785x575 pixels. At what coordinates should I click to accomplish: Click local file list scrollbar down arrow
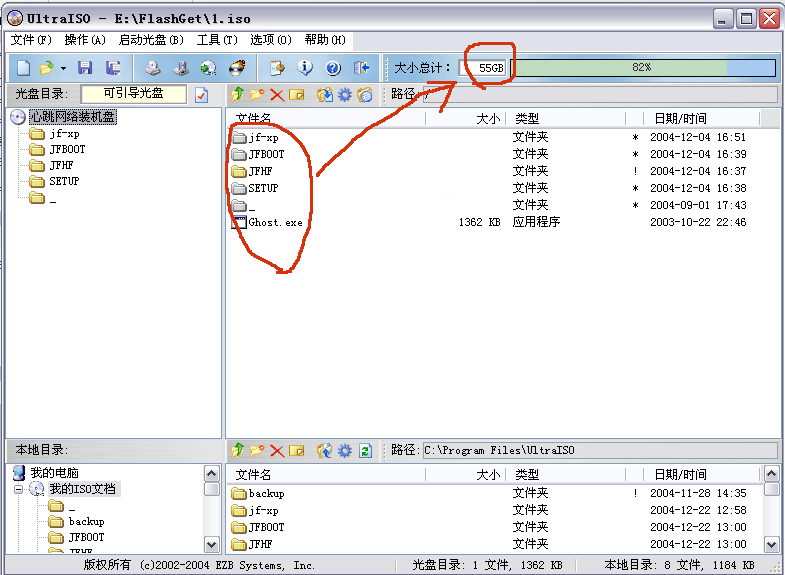[x=771, y=544]
